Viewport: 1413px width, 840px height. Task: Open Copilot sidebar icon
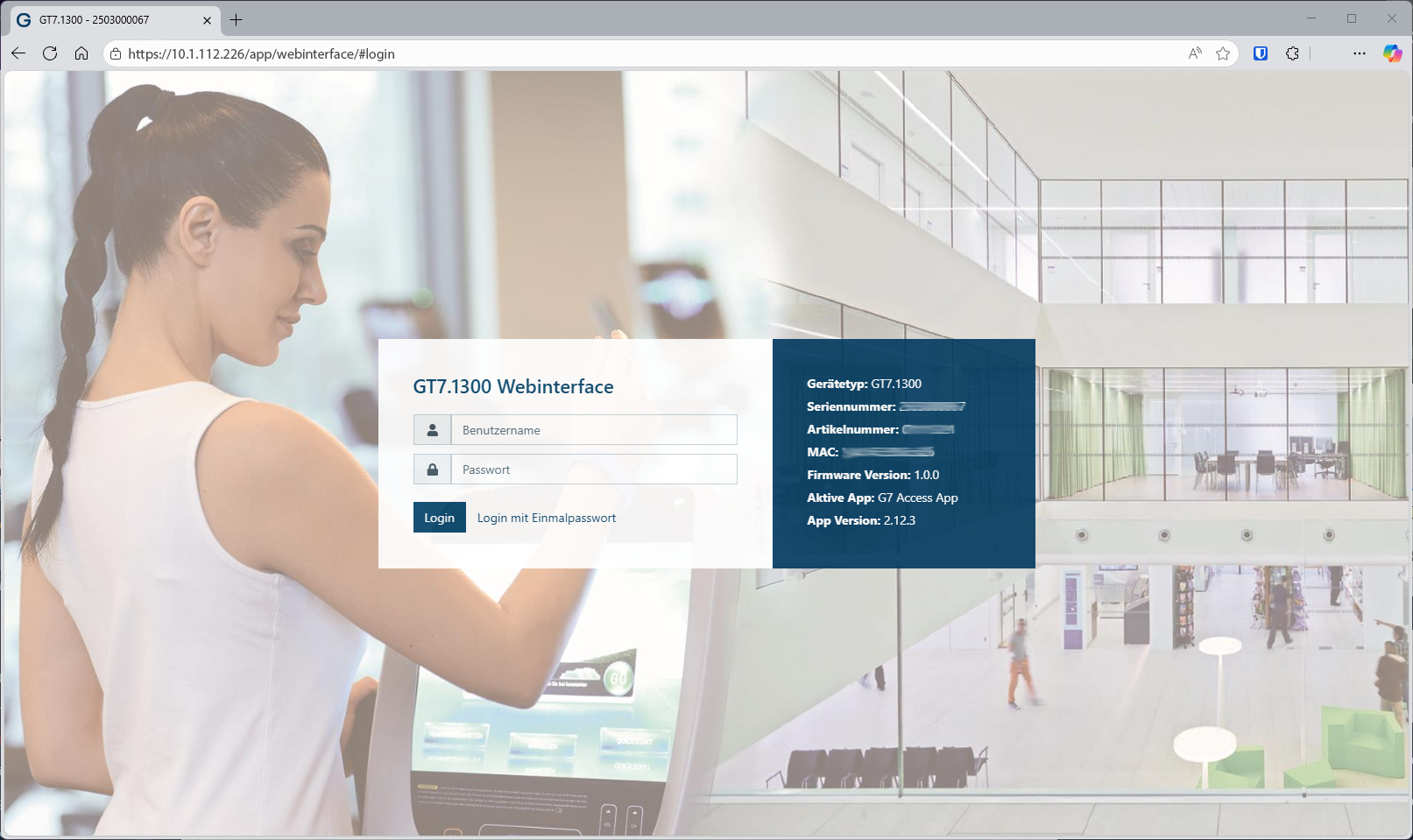(1392, 53)
